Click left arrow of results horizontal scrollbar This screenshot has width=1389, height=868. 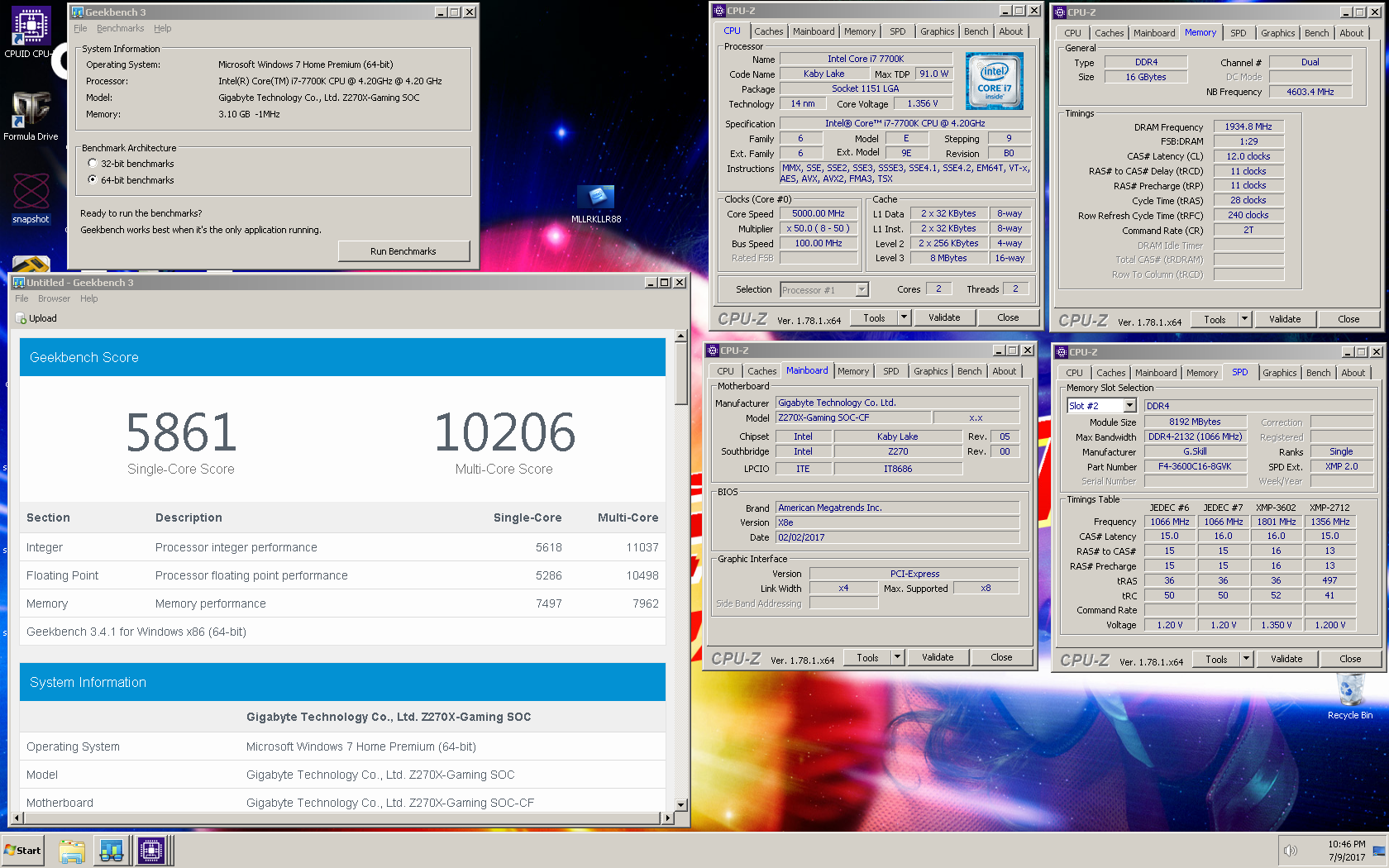(x=17, y=818)
